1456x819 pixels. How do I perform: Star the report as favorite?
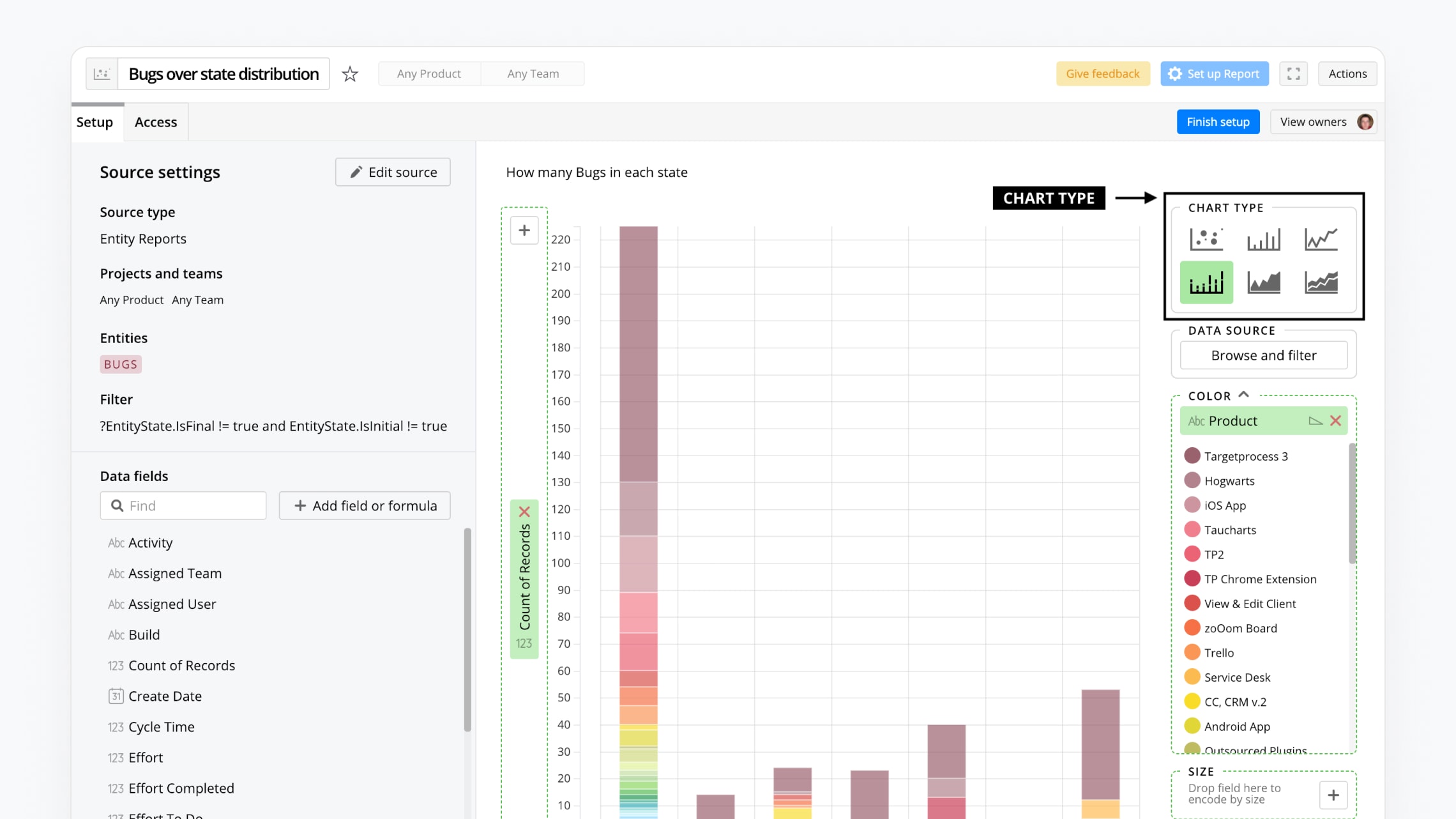pyautogui.click(x=350, y=74)
